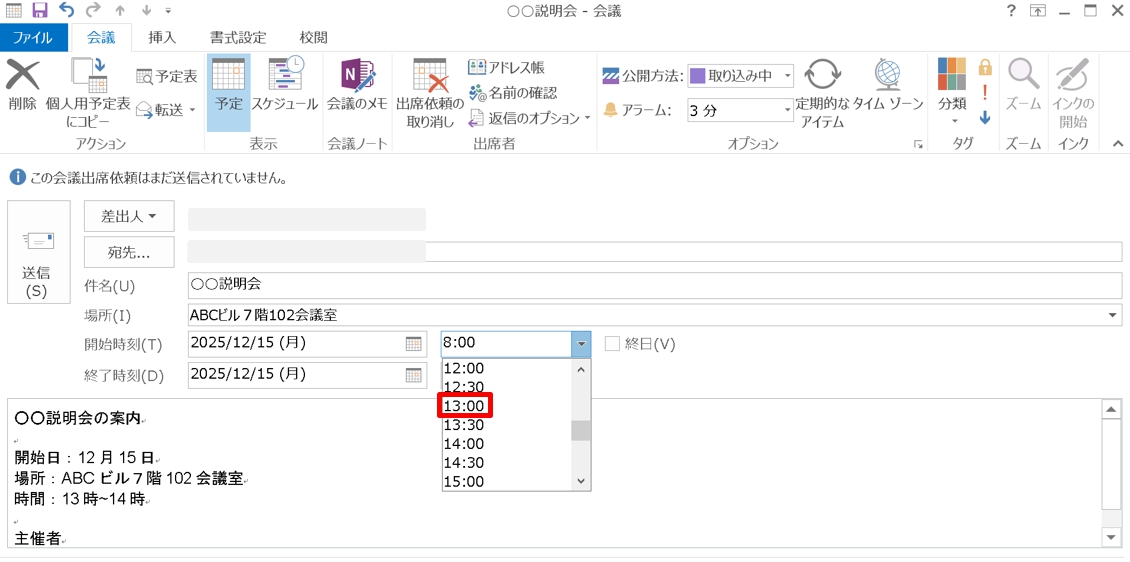Screen dimensions: 1130x562
Task: Toggle the All day (終日) checkbox
Action: point(612,344)
